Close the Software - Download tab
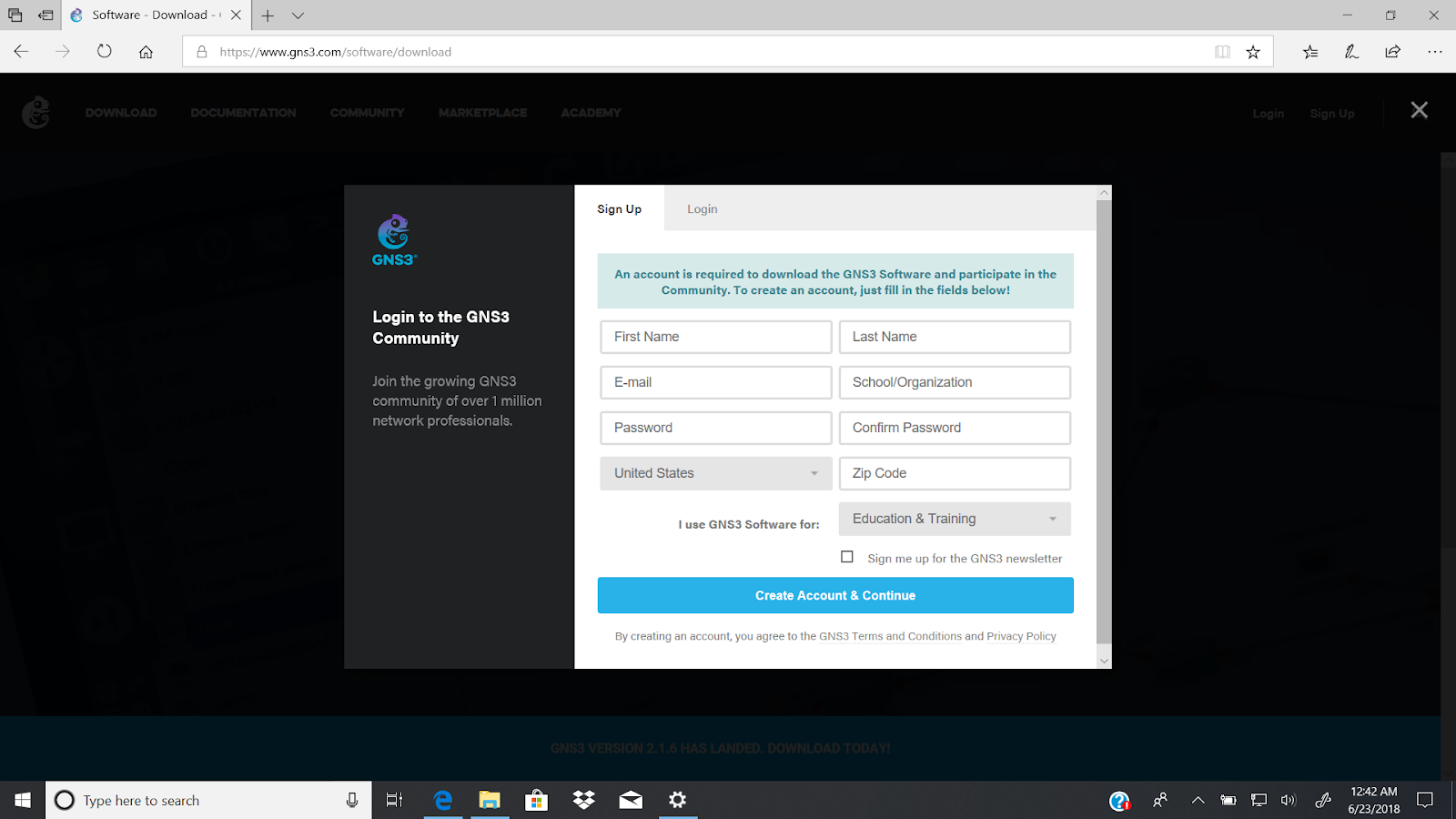The height and width of the screenshot is (819, 1456). (x=237, y=15)
